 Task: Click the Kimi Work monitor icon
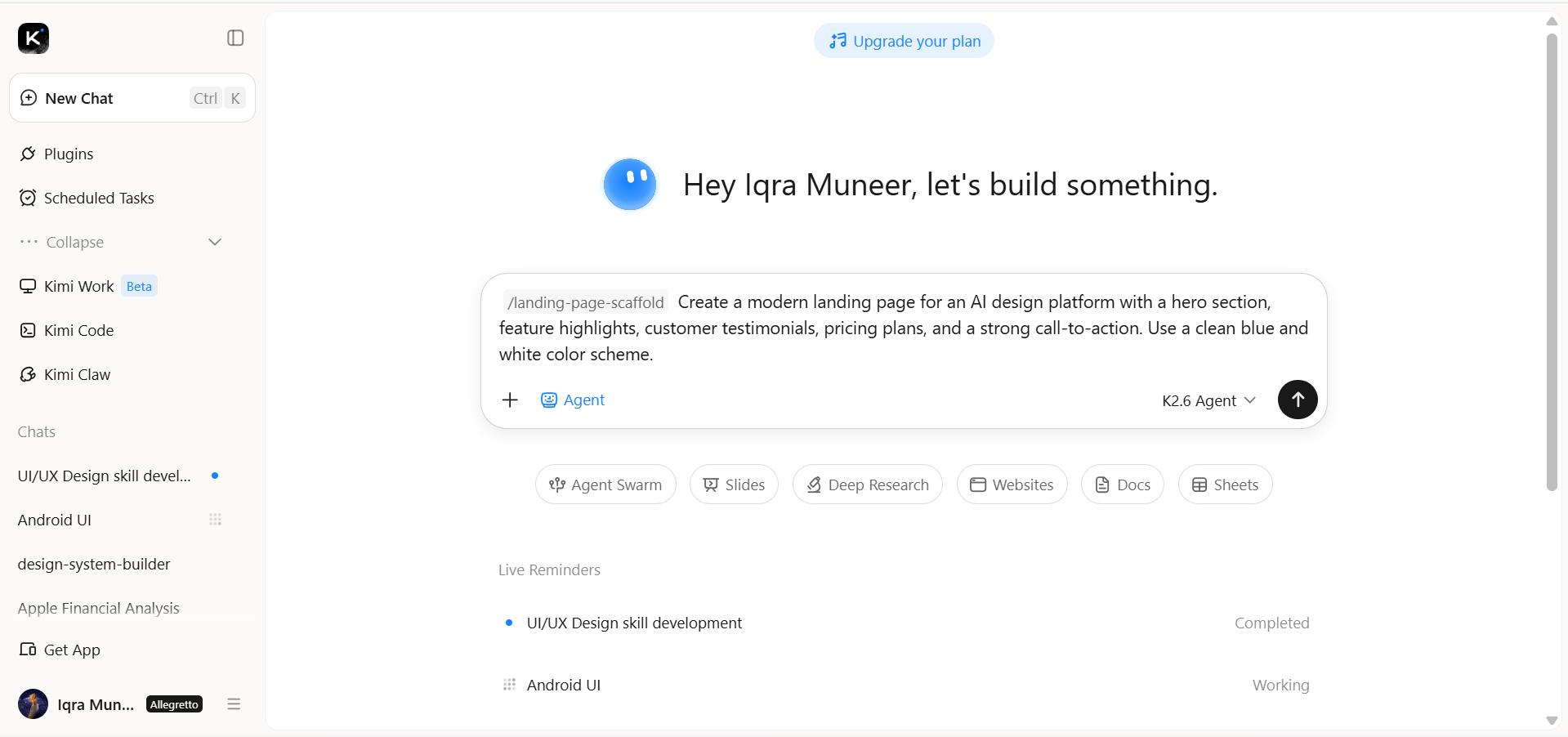pos(28,286)
